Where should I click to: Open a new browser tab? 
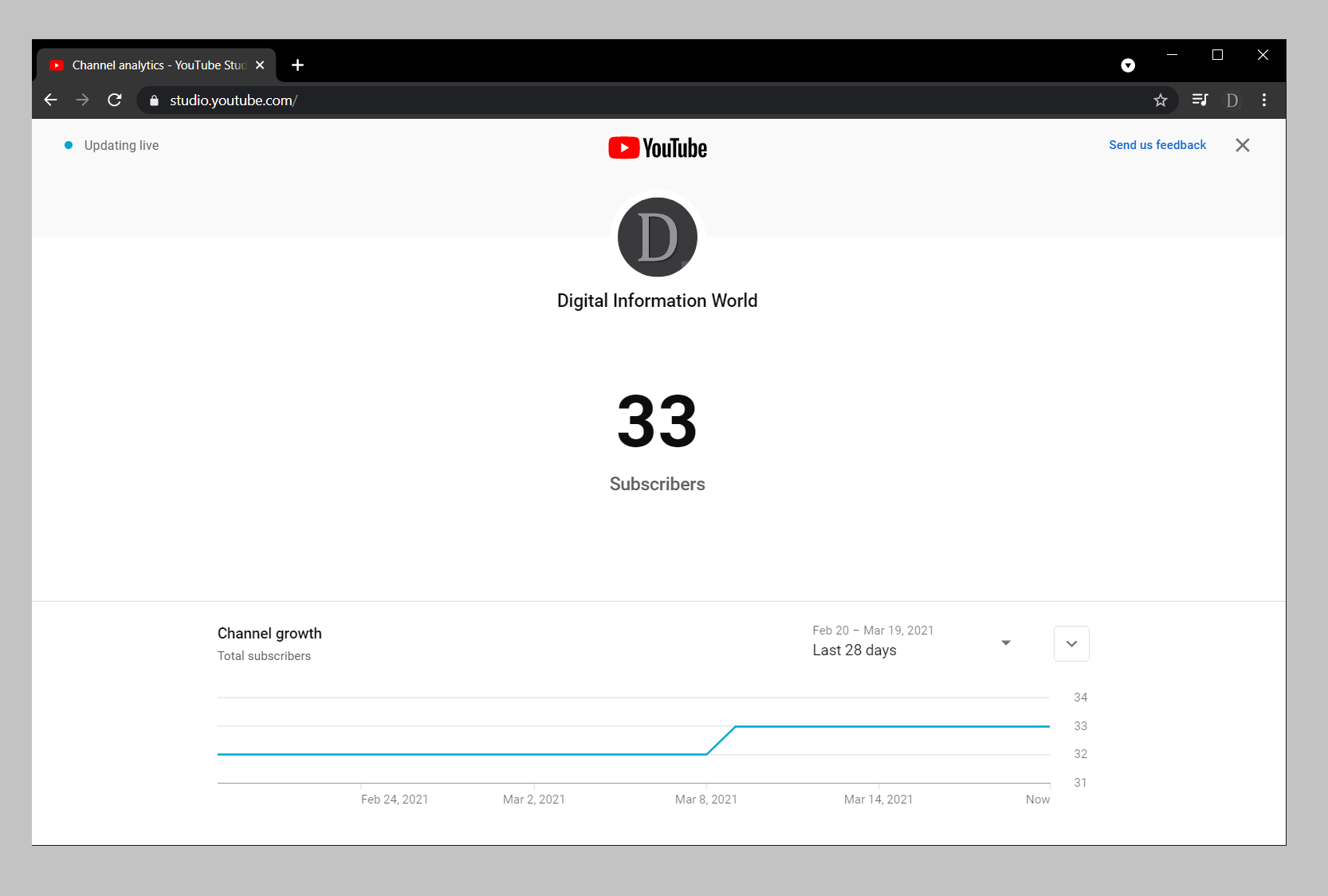pyautogui.click(x=297, y=65)
